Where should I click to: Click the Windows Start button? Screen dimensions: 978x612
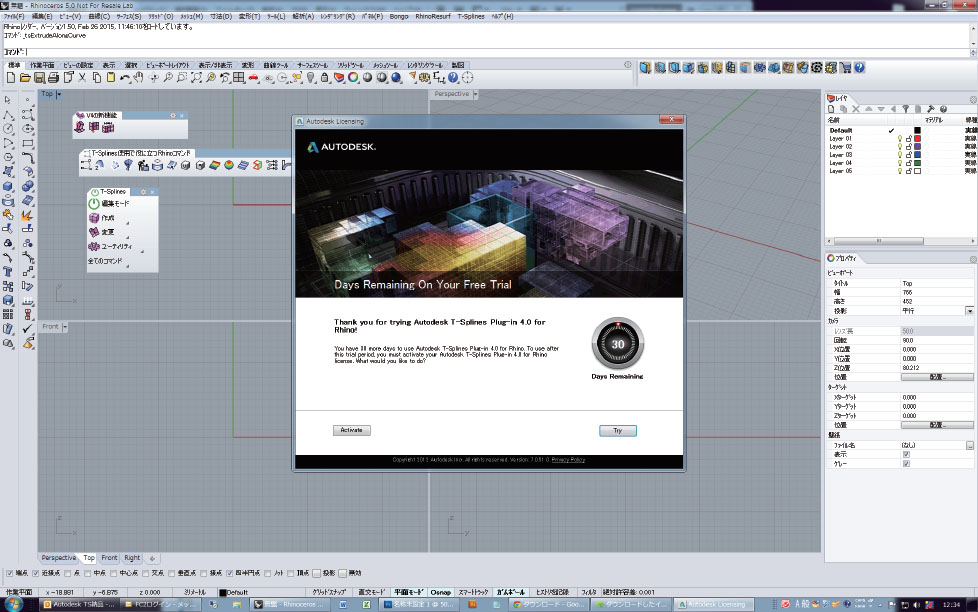point(14,604)
